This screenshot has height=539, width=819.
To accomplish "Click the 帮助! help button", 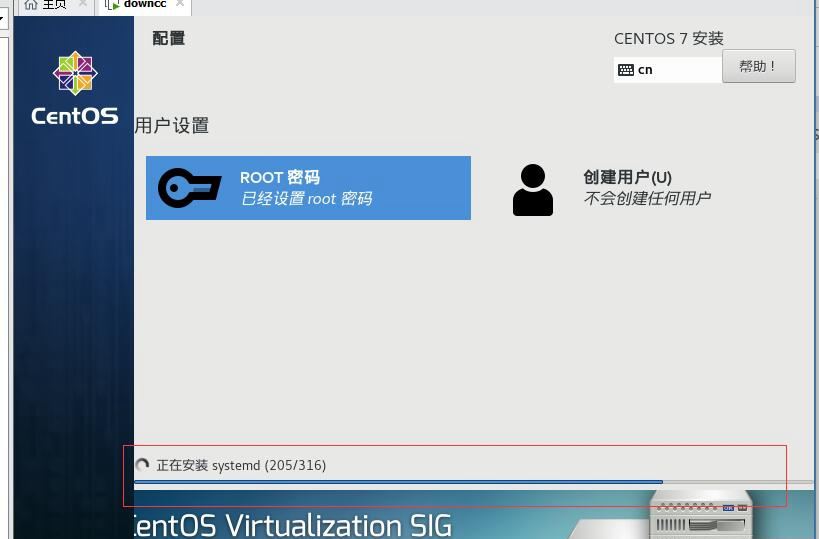I will pyautogui.click(x=758, y=66).
